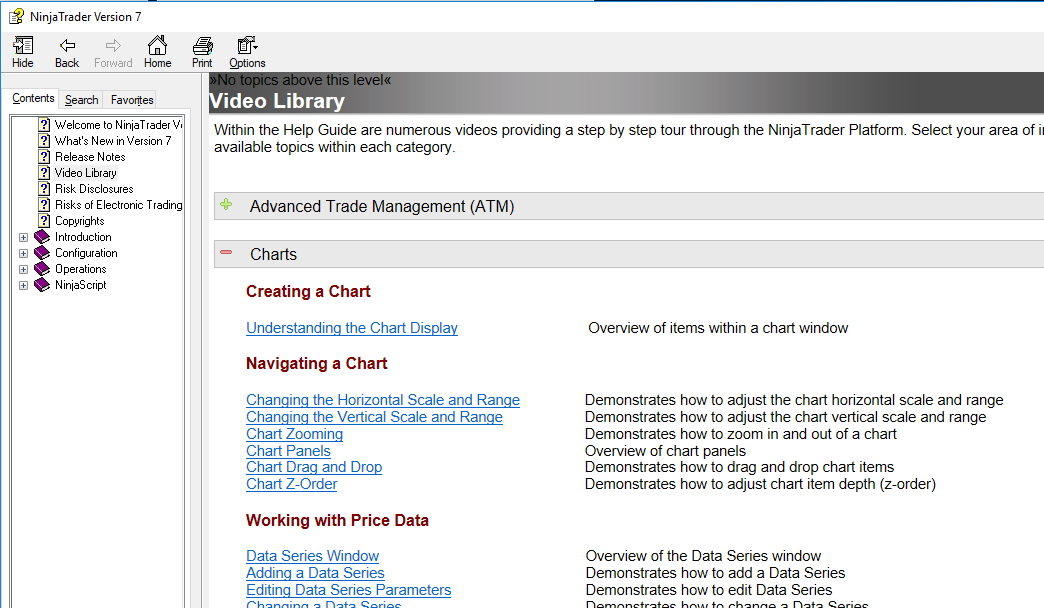Select the Configuration tree label
This screenshot has width=1044, height=608.
[x=87, y=252]
